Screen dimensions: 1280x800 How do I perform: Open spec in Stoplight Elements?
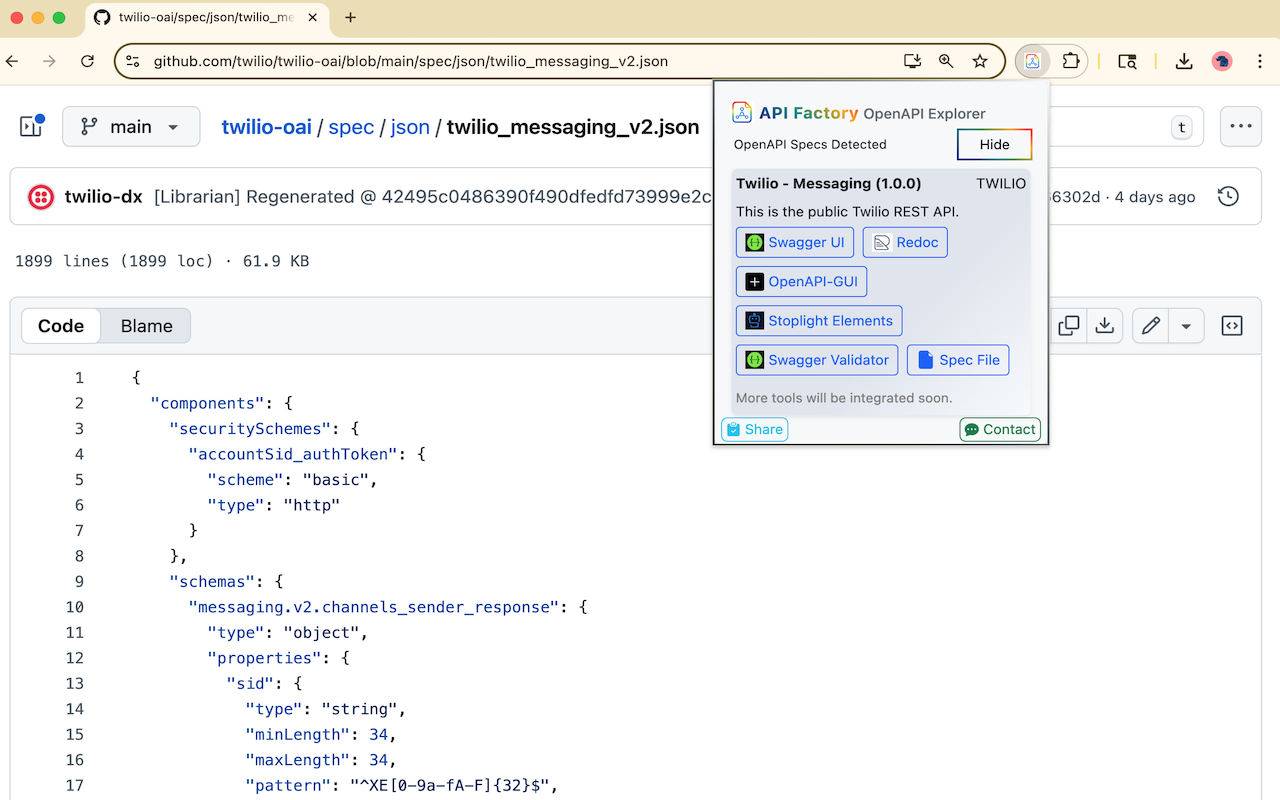pos(819,321)
